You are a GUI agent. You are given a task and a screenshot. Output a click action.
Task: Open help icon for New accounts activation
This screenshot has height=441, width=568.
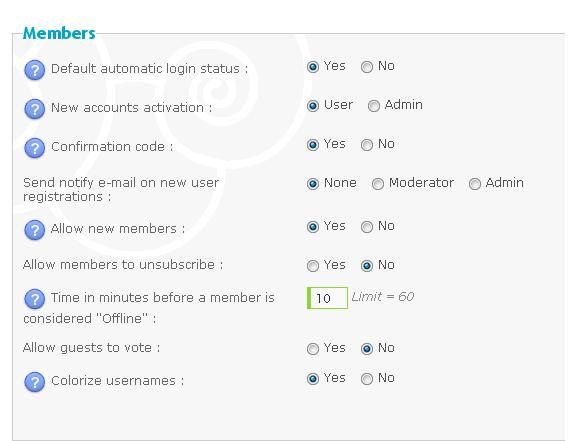click(34, 109)
